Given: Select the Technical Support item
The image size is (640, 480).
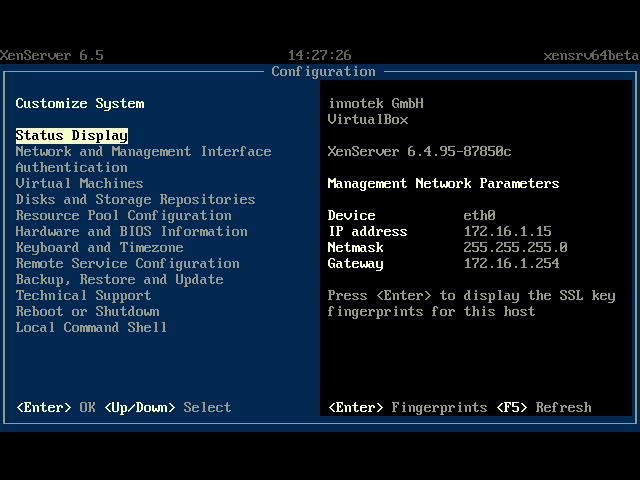Looking at the screenshot, I should pos(83,296).
